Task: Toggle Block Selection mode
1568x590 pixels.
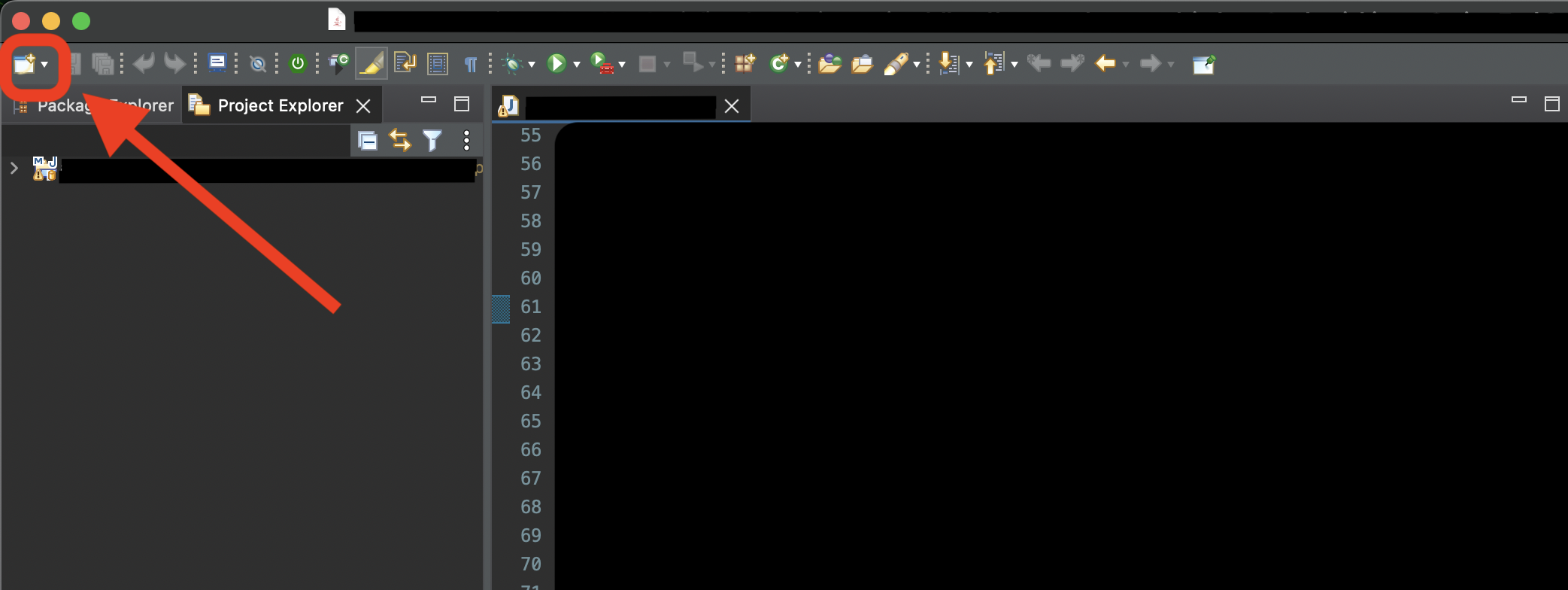Action: [x=438, y=64]
